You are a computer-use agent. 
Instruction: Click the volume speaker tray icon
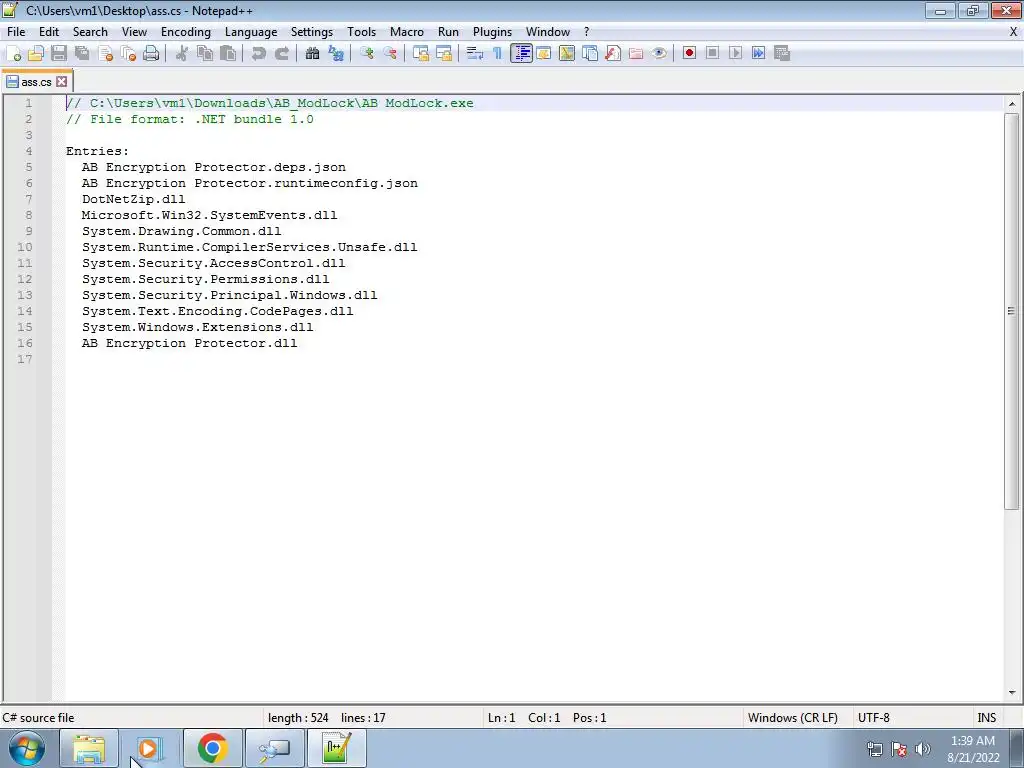click(x=923, y=749)
